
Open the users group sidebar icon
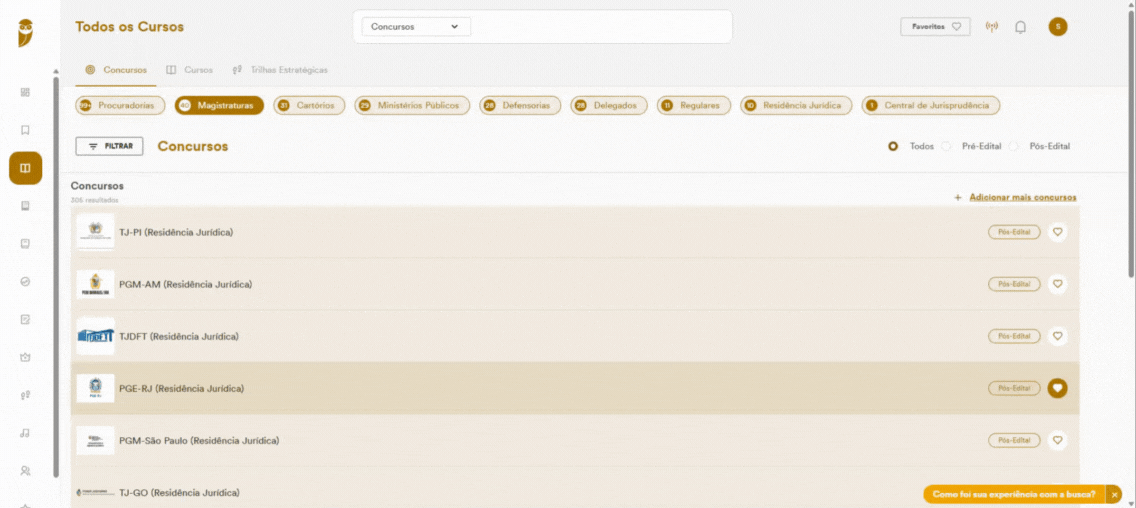coord(25,470)
